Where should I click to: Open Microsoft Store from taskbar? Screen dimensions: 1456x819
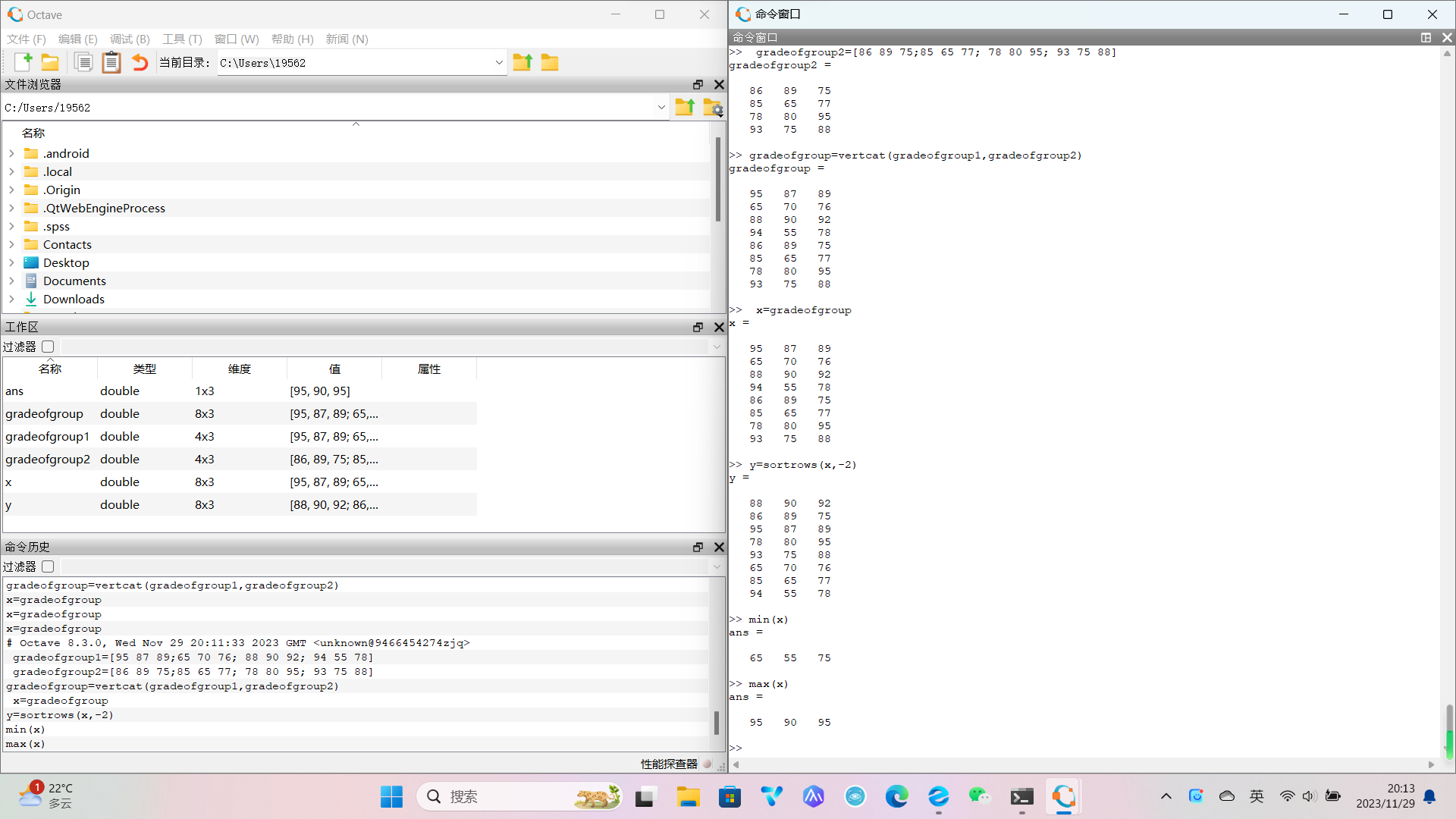click(x=730, y=796)
